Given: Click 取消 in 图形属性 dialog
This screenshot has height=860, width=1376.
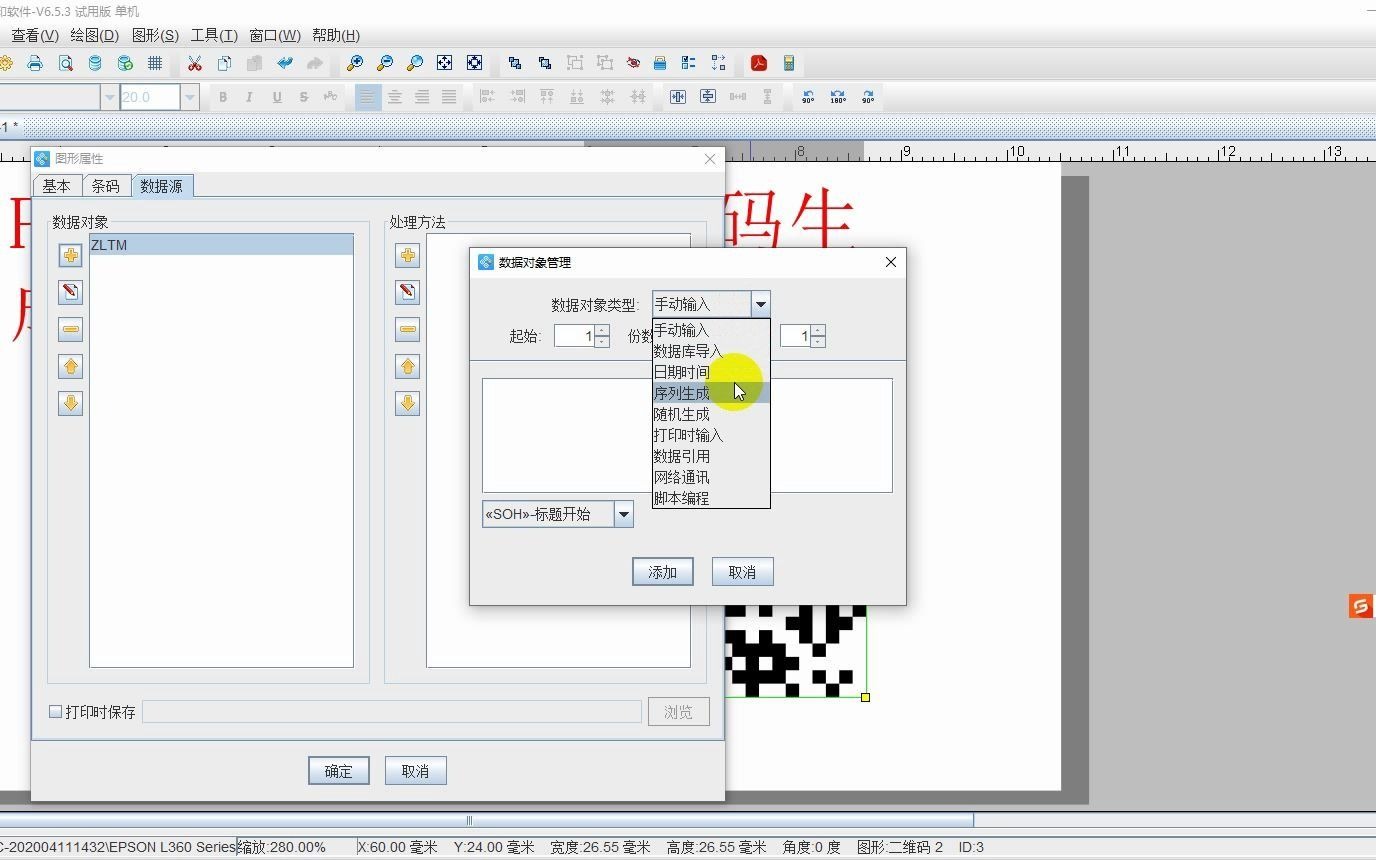Looking at the screenshot, I should 415,771.
